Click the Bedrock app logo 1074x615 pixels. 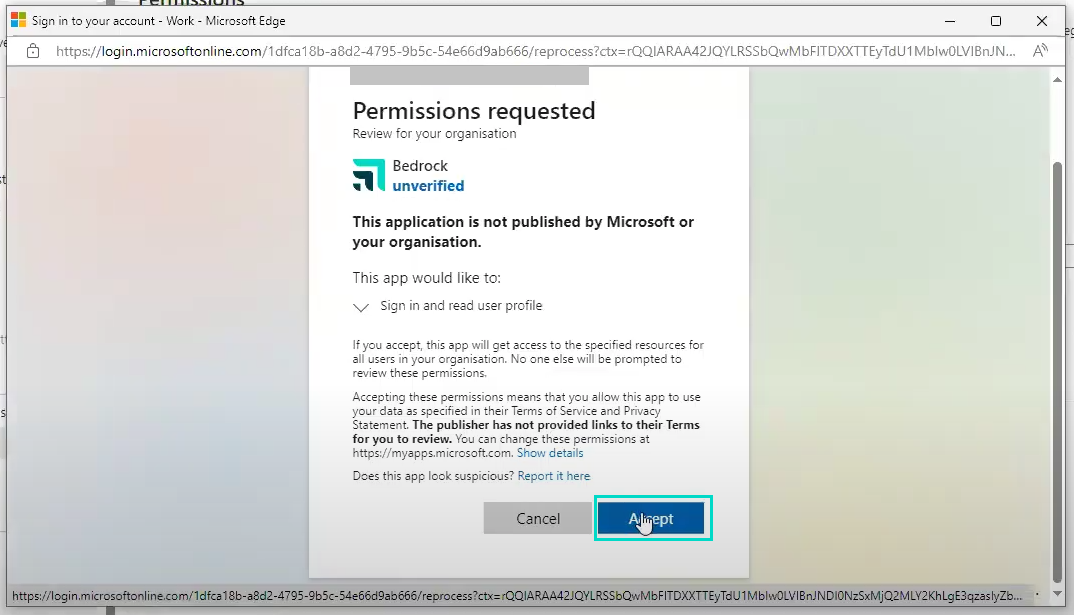pyautogui.click(x=369, y=175)
